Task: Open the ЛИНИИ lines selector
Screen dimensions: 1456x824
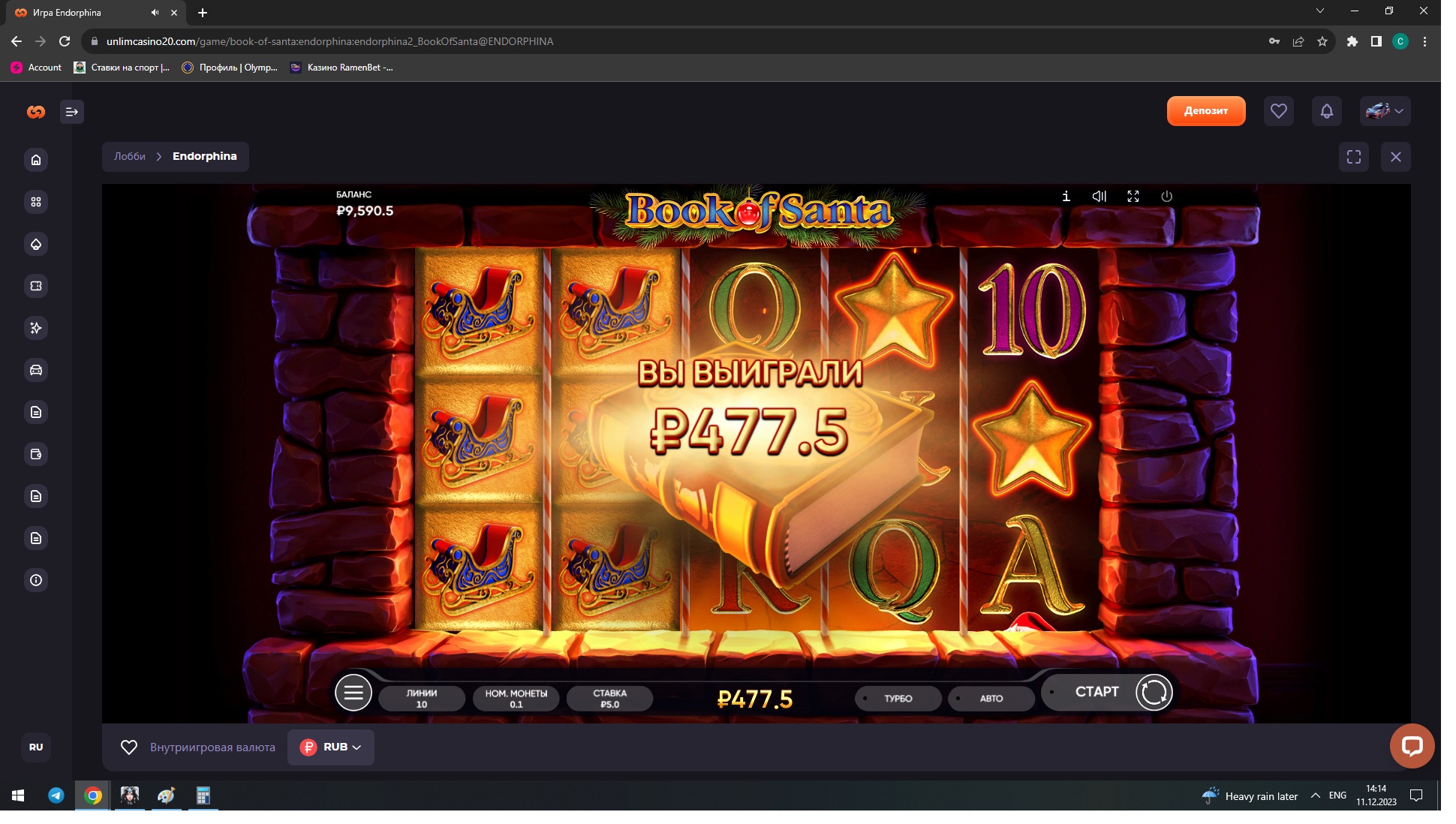Action: coord(422,698)
